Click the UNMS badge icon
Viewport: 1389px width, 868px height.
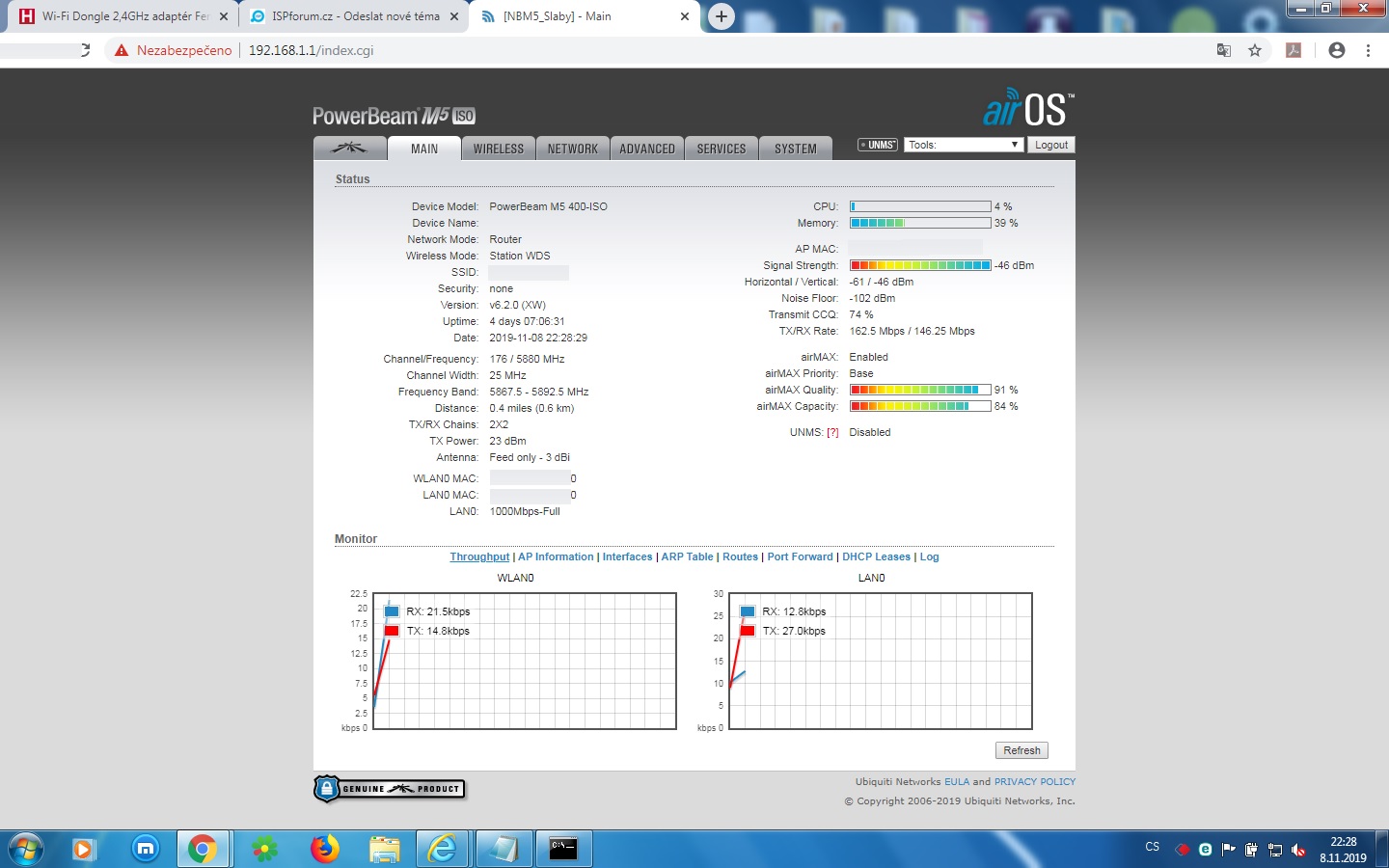point(878,145)
